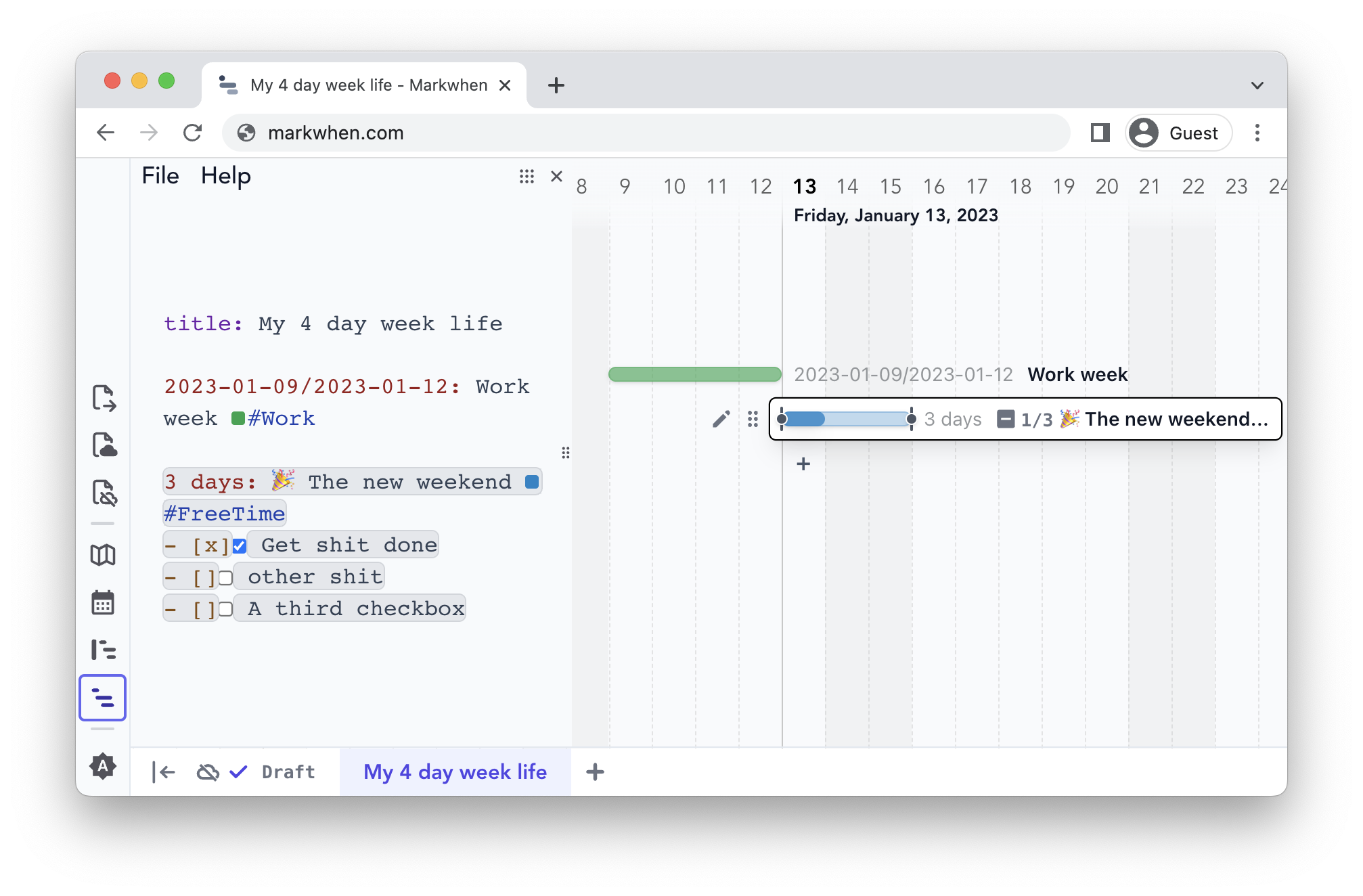Select the active timeline view icon
The height and width of the screenshot is (896, 1363).
point(103,698)
